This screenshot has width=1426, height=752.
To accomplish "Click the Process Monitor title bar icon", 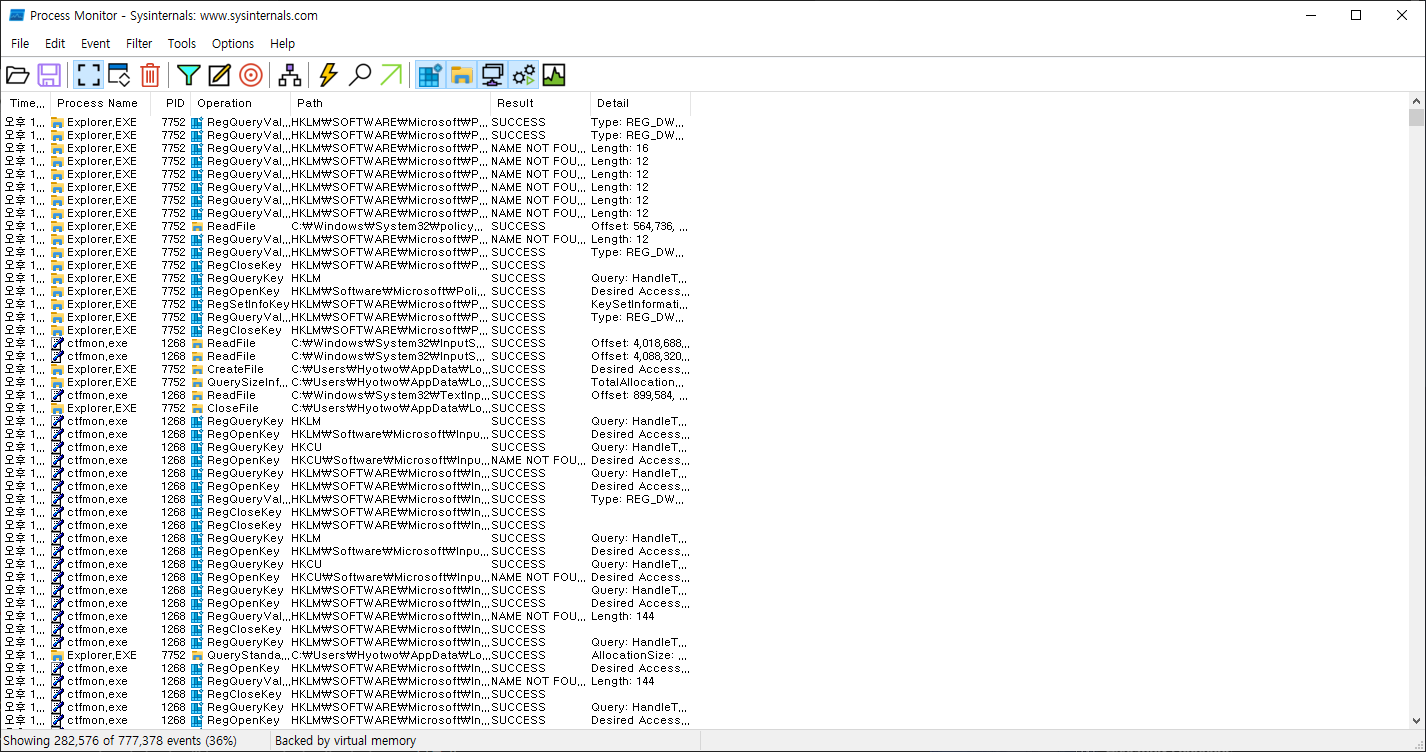I will (x=17, y=15).
